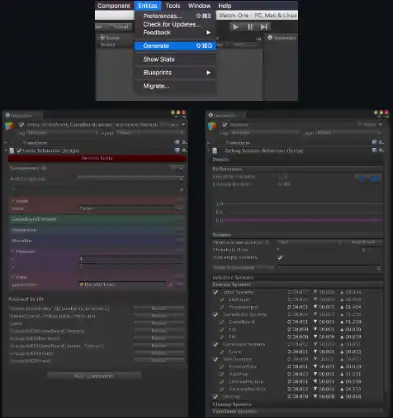Select Preferences... from the Entitas menu
The width and height of the screenshot is (393, 418).
click(175, 16)
